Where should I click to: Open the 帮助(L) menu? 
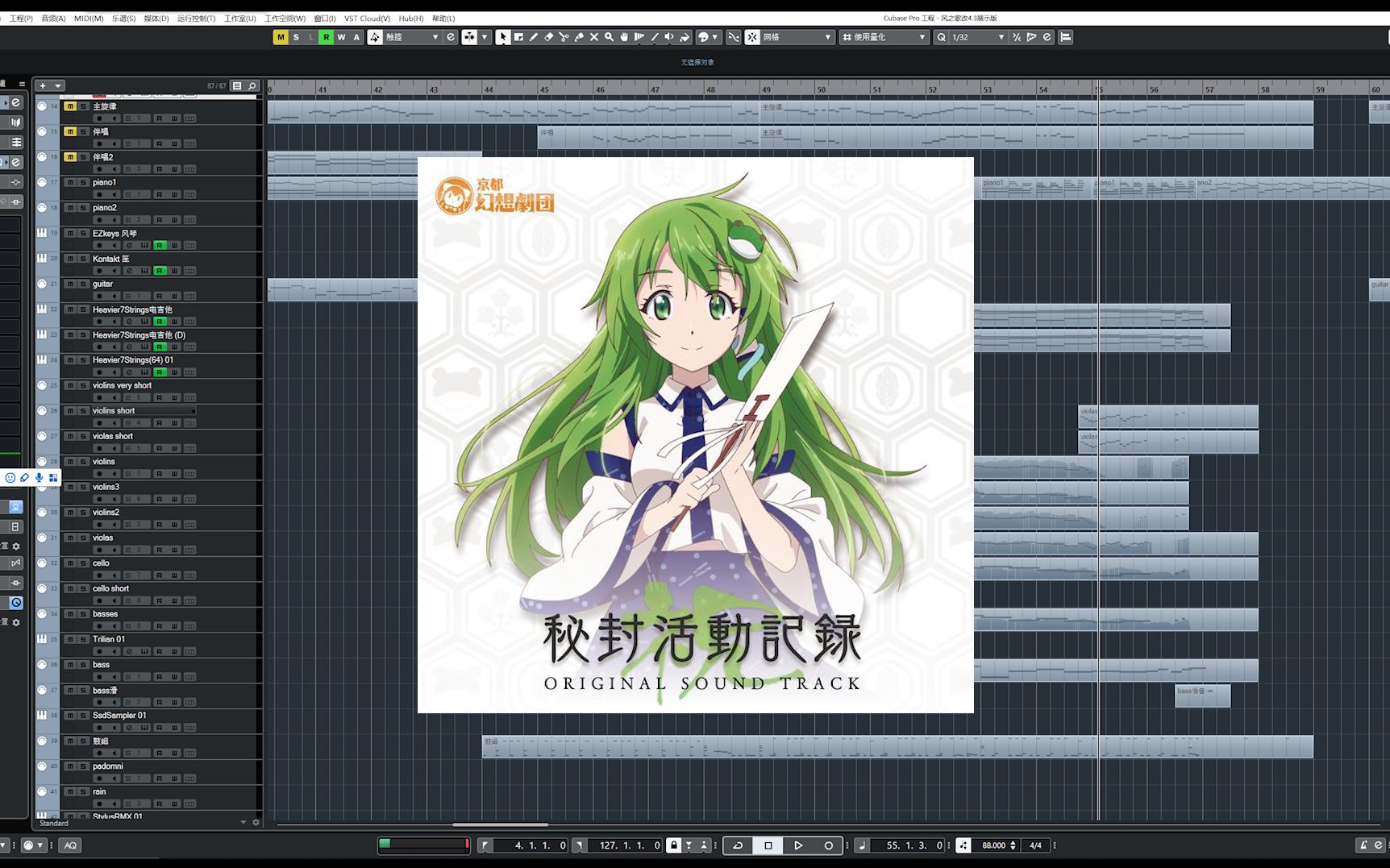click(x=443, y=19)
